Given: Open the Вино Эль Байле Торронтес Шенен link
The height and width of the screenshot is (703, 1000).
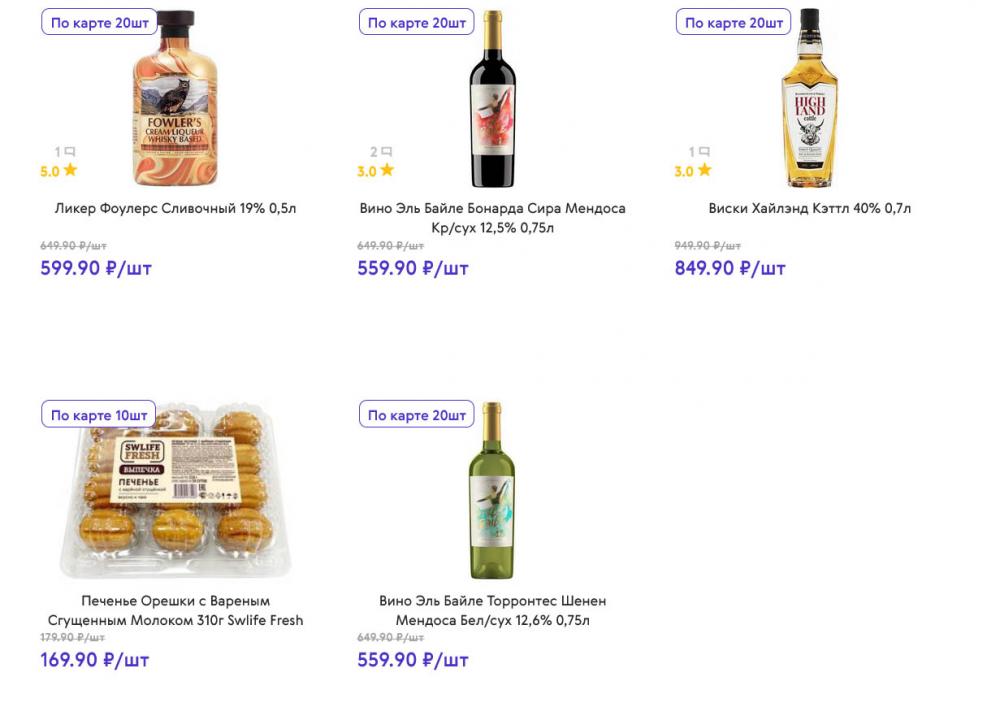Looking at the screenshot, I should 492,610.
